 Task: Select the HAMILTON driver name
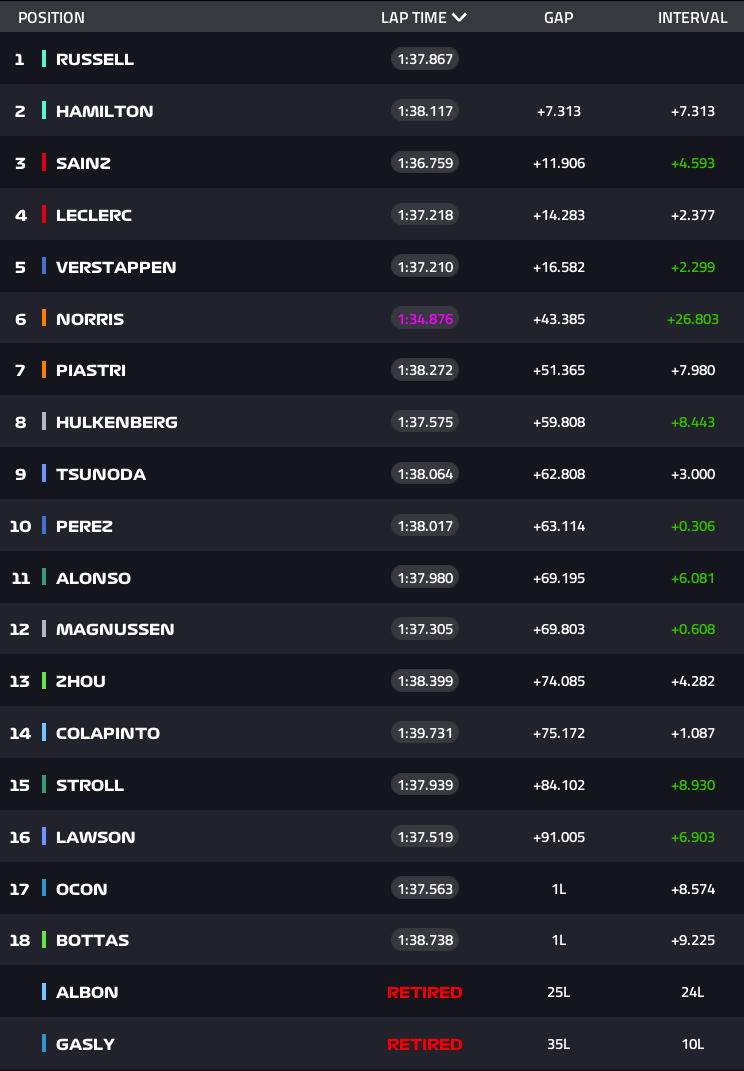[x=105, y=111]
